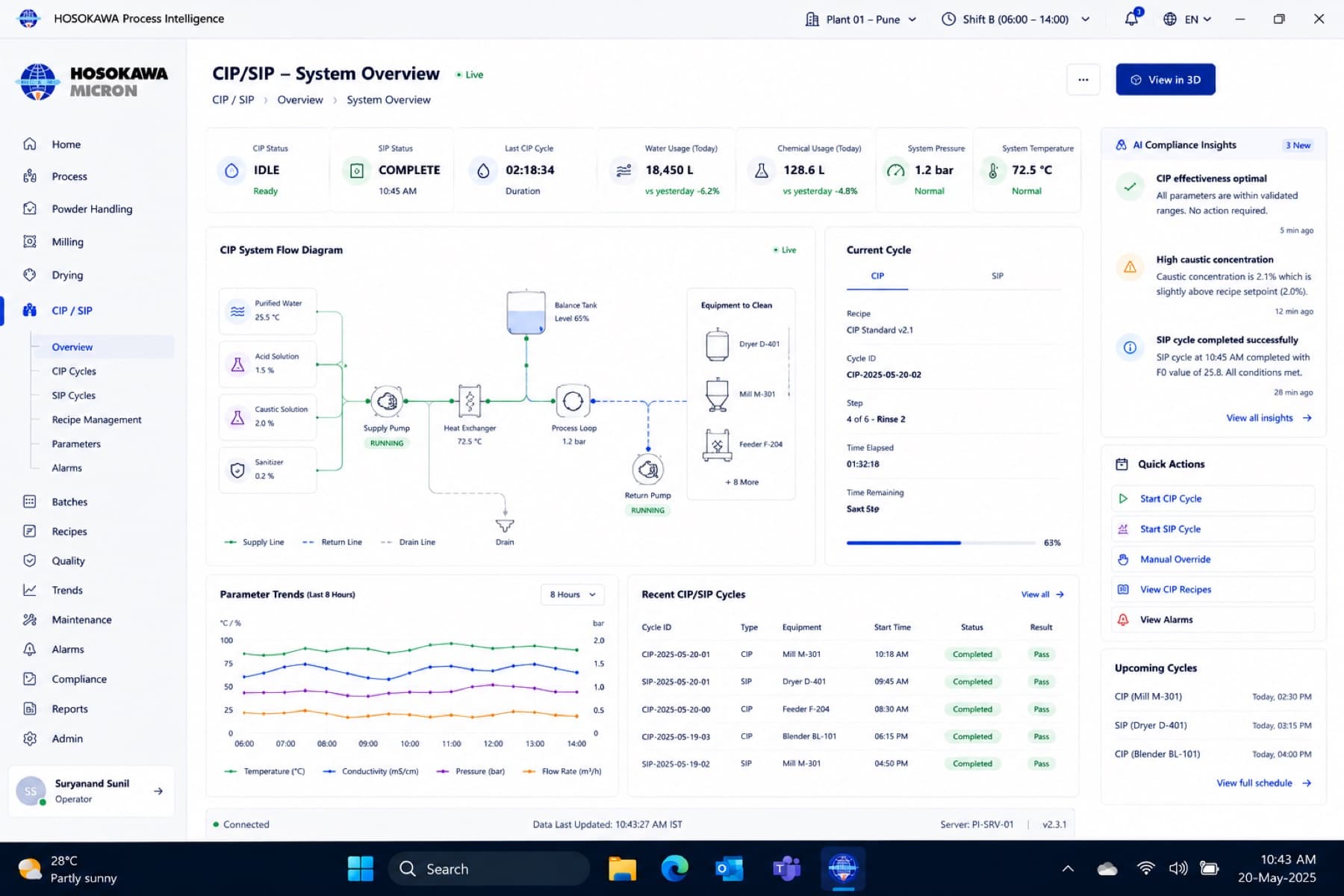Image resolution: width=1344 pixels, height=896 pixels.
Task: Open the Recipes sidebar icon
Action: [30, 532]
